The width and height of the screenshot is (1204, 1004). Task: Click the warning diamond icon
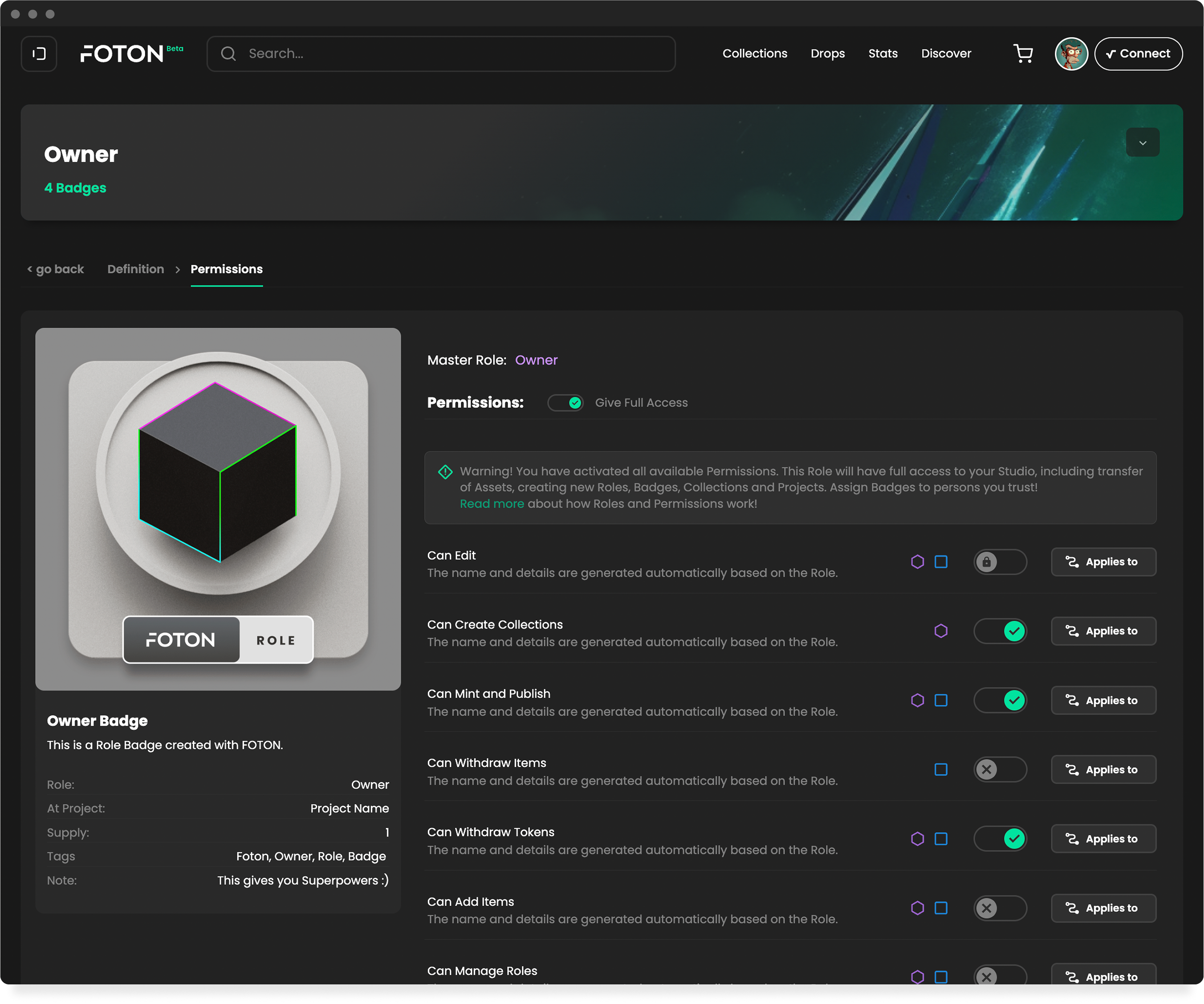coord(445,472)
